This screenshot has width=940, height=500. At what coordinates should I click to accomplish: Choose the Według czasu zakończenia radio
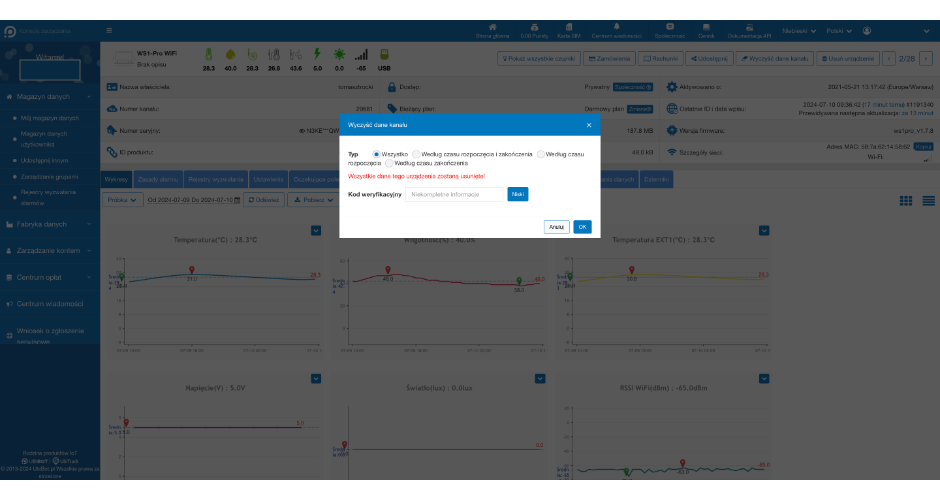pos(389,163)
